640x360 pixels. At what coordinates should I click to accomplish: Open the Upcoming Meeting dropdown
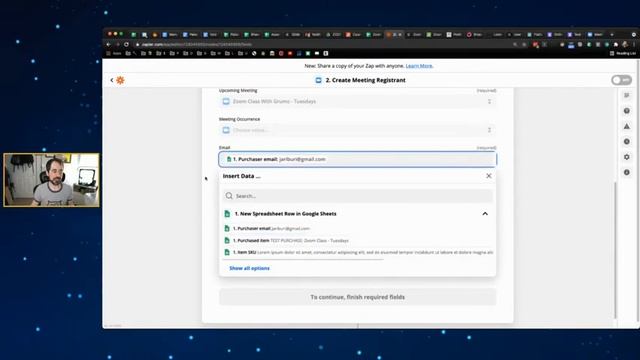coord(358,101)
